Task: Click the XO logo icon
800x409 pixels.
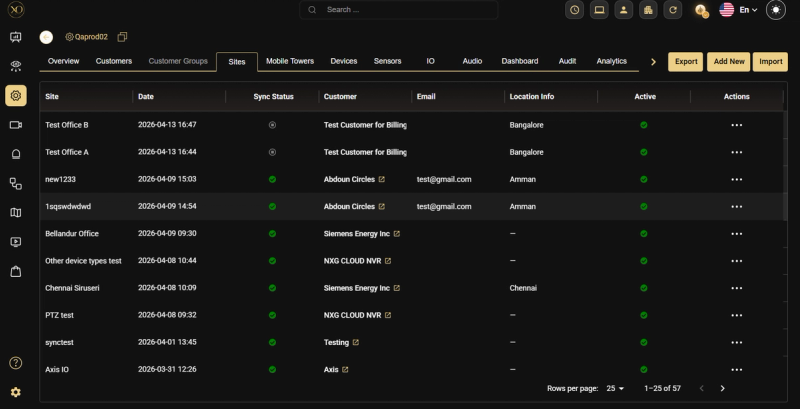Action: point(16,10)
